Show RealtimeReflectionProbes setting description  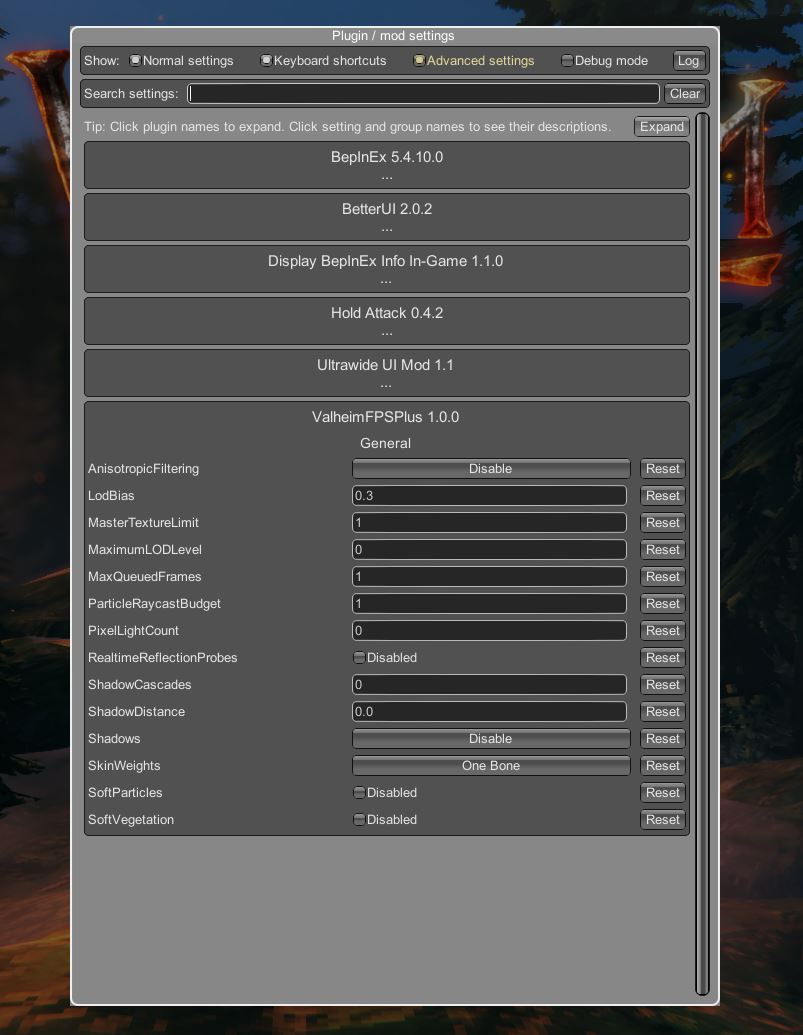162,657
